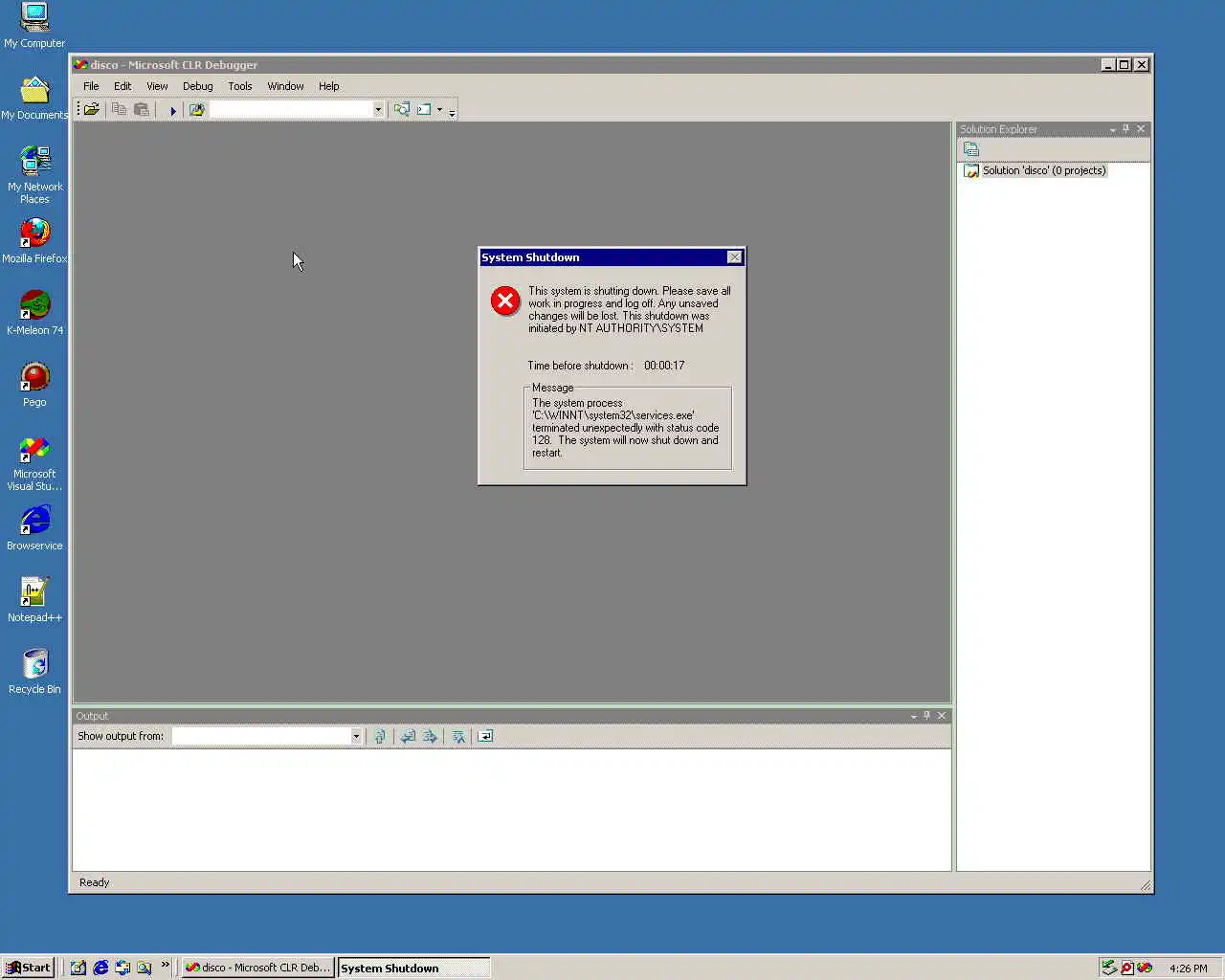Screen dimensions: 1225x980
Task: Close the System Shutdown dialog
Action: click(734, 257)
